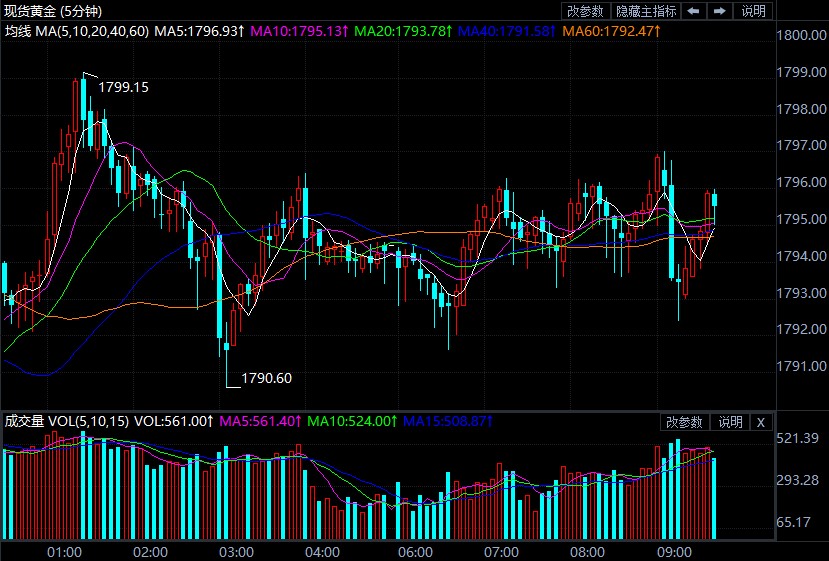Screen dimensions: 829x561
Task: Click the 1799.00 price axis label
Action: [x=801, y=72]
